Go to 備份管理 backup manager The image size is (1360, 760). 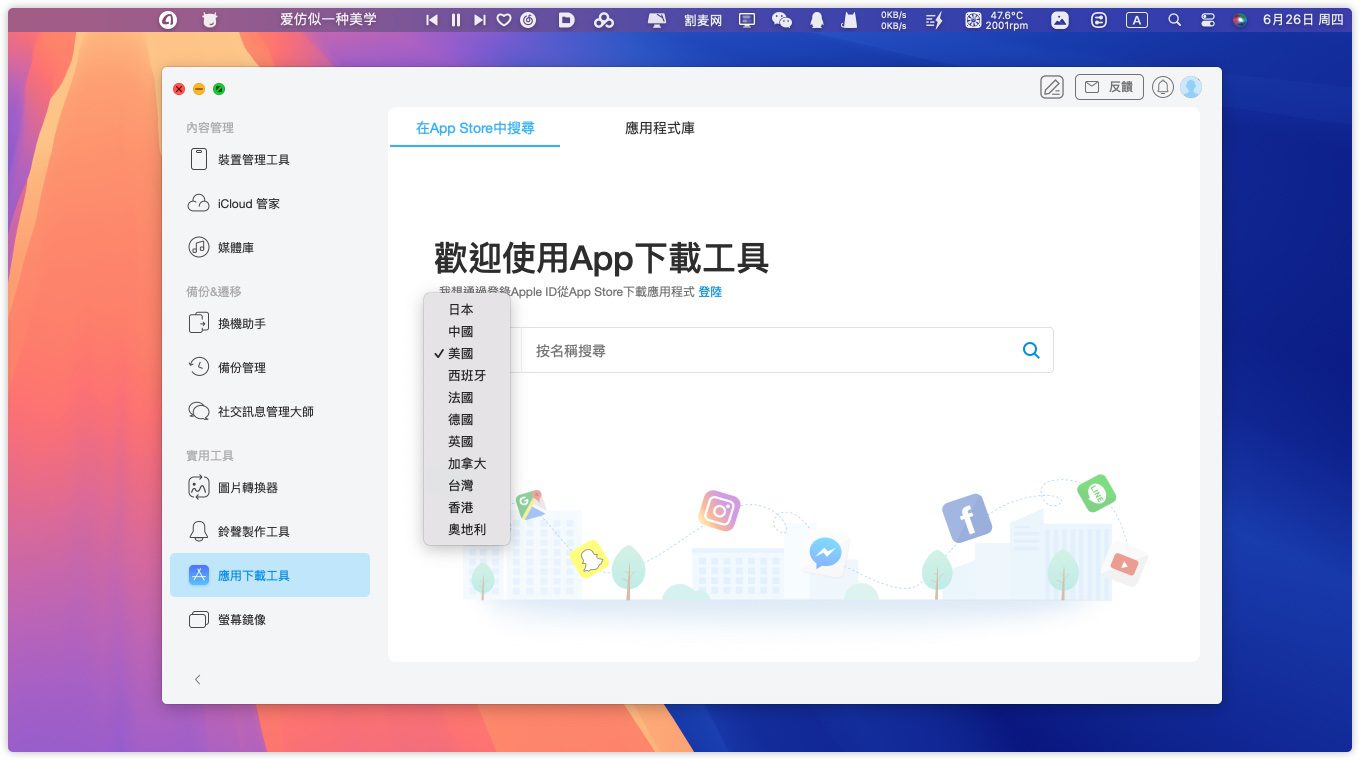coord(241,368)
